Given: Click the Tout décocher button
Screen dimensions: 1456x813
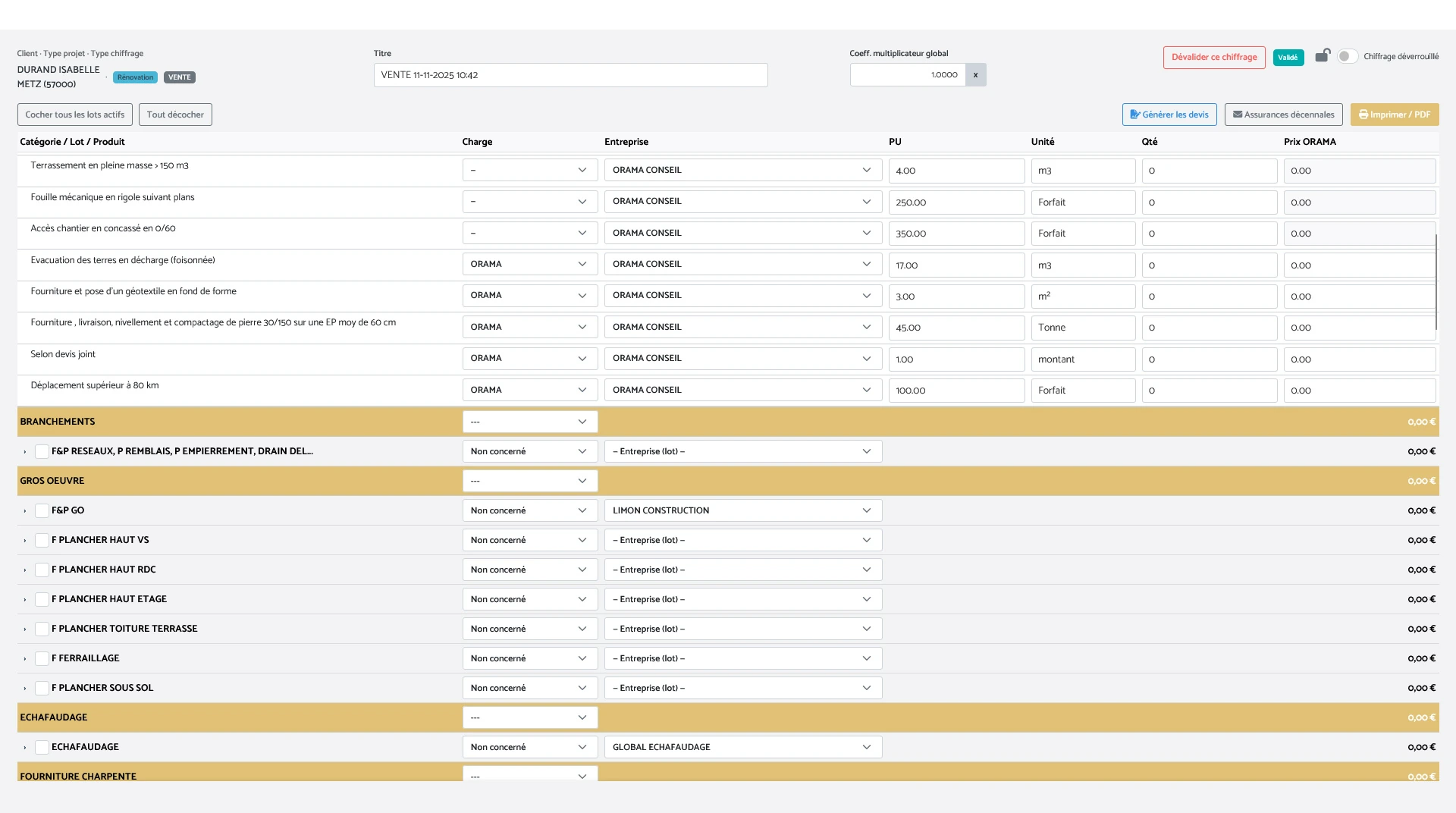Looking at the screenshot, I should [x=175, y=115].
